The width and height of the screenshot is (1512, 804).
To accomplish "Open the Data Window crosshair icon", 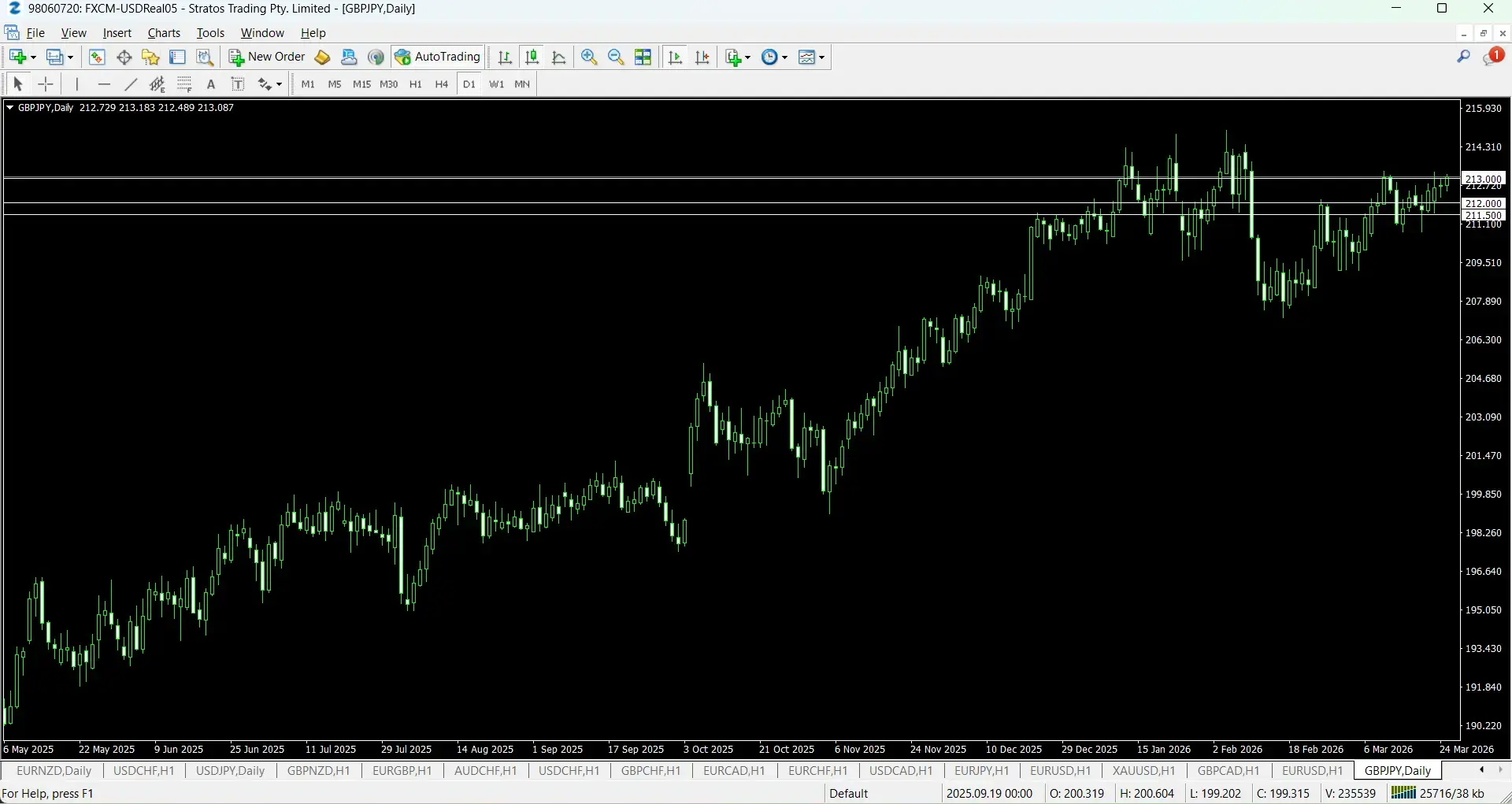I will [124, 57].
